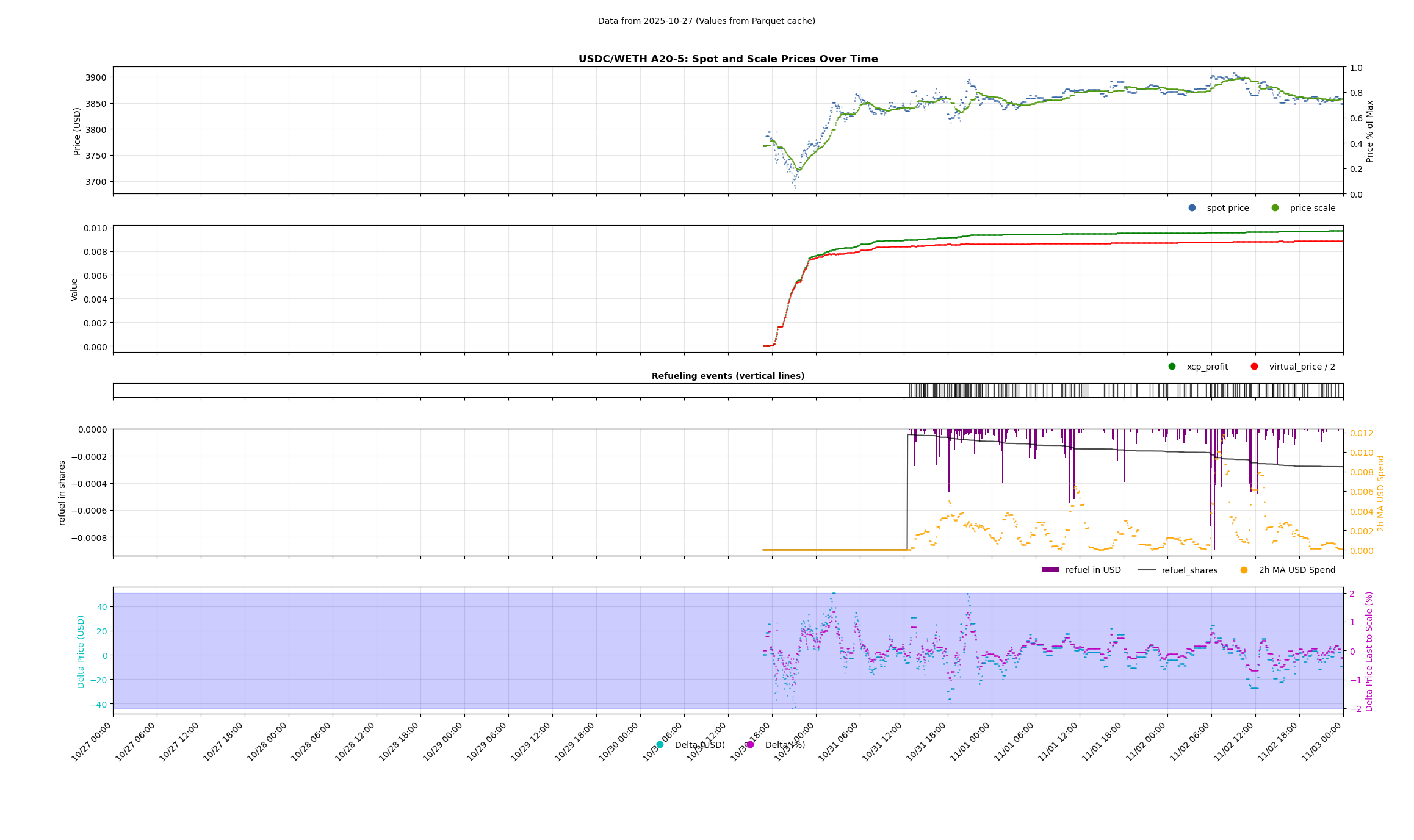Click the orange 2h MA USD Spend legend dot
1414x840 pixels.
point(1244,570)
